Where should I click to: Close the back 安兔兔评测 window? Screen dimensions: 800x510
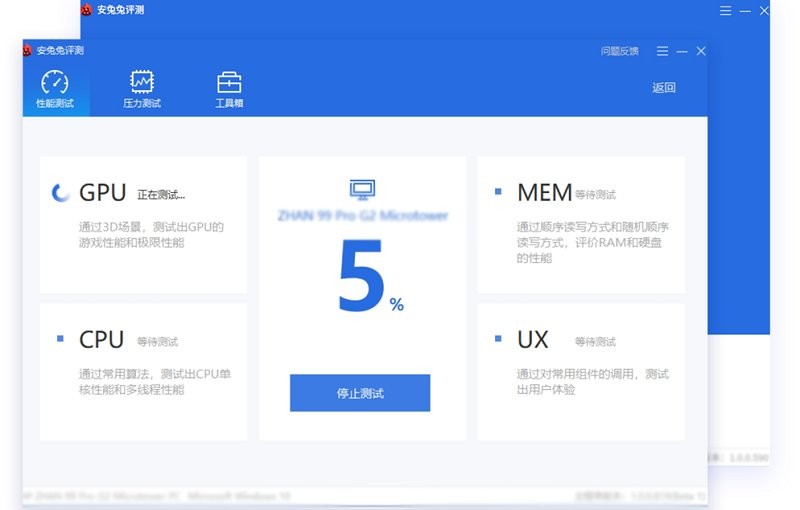point(764,11)
